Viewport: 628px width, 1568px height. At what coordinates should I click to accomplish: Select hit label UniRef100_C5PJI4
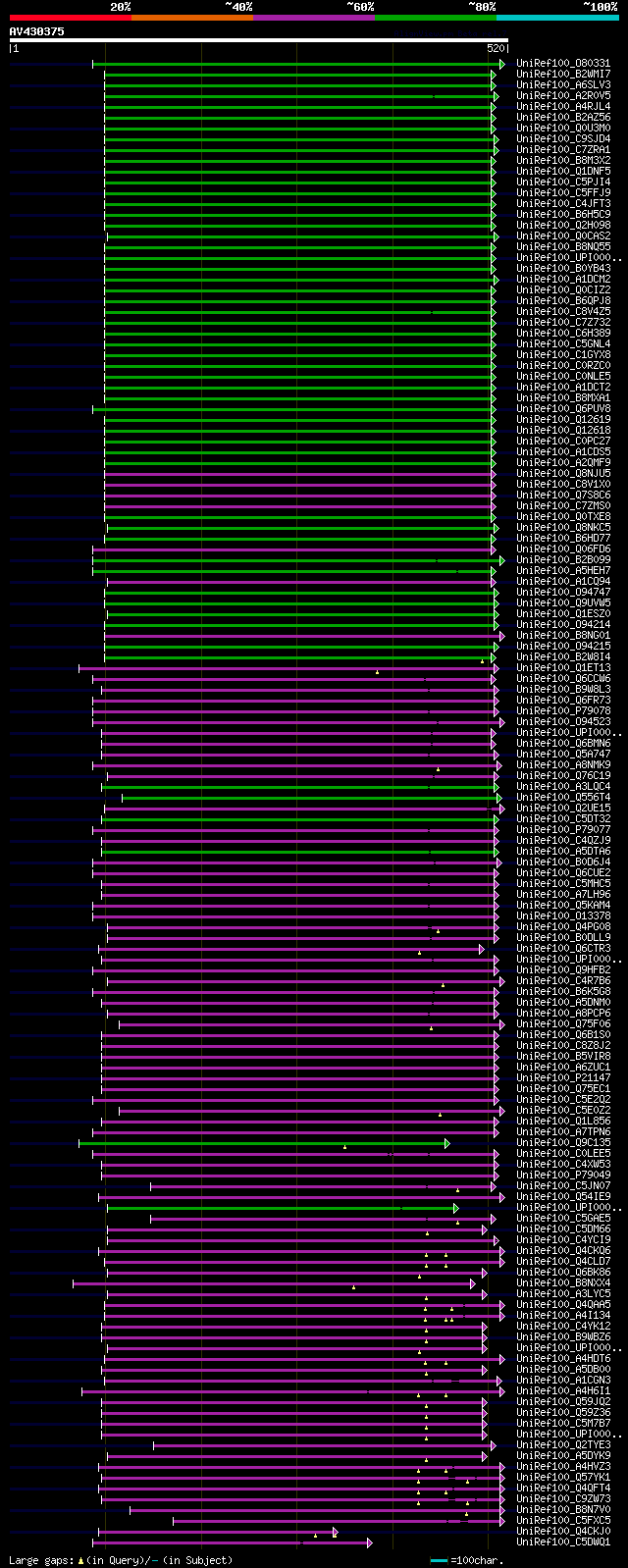[x=563, y=183]
